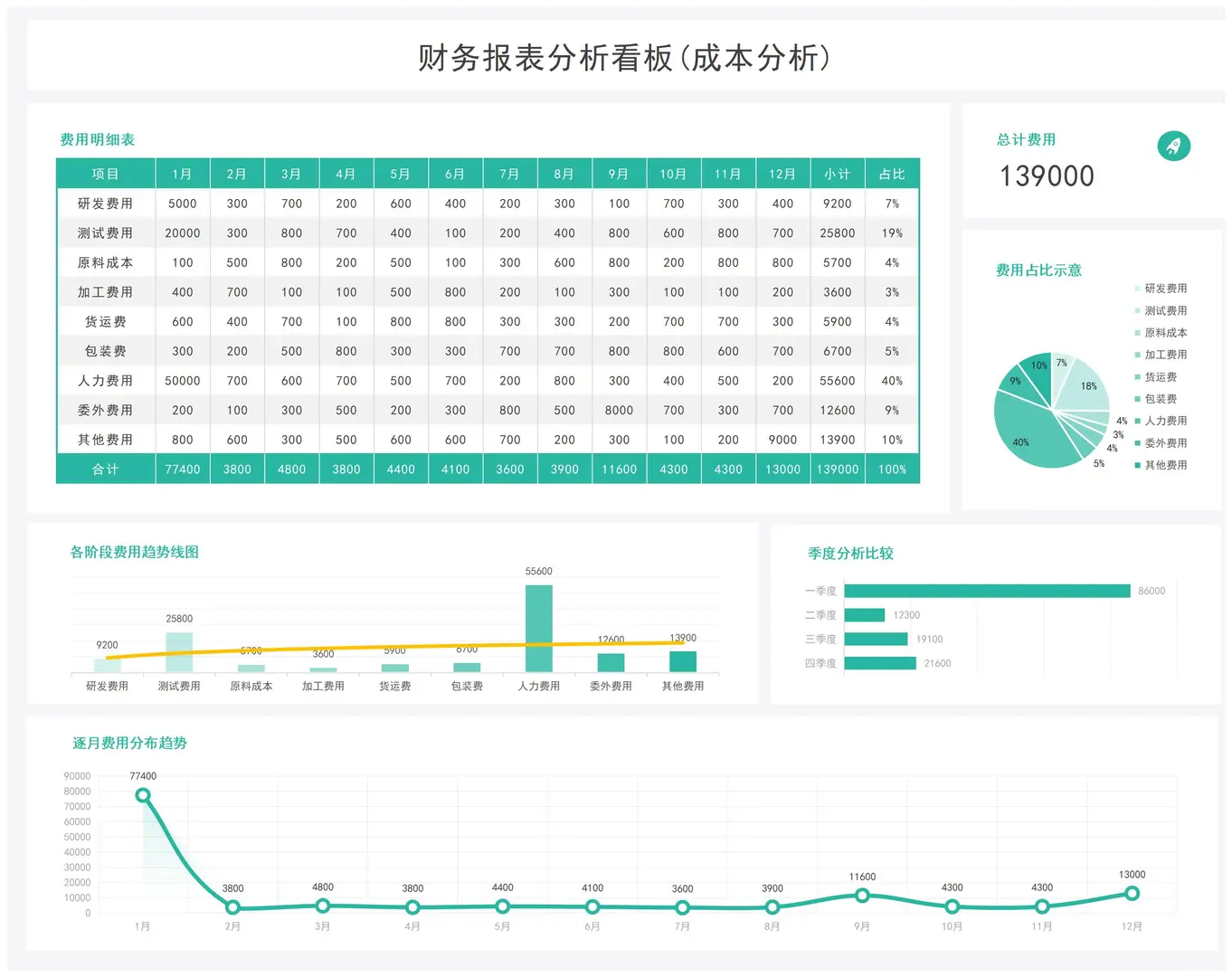Image resolution: width=1232 pixels, height=977 pixels.
Task: Select the 加工费用 row label in the table
Action: (106, 292)
